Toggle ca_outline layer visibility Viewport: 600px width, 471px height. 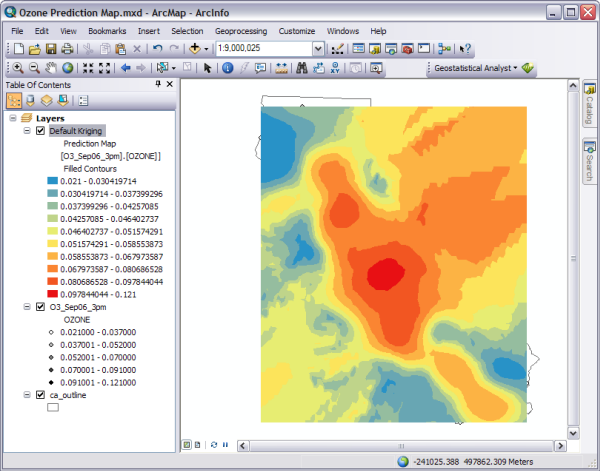click(x=40, y=395)
